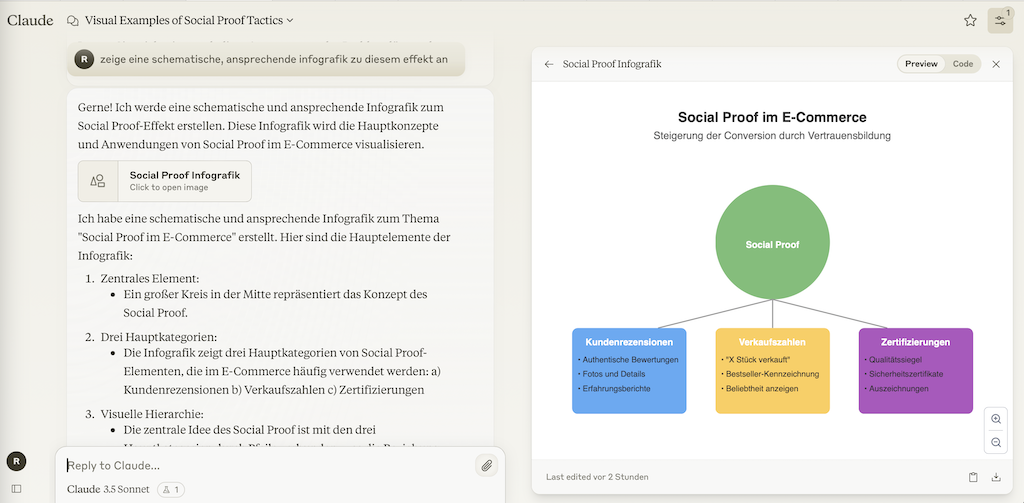Click the Sicherheitszertifikate bullet
The width and height of the screenshot is (1024, 503).
click(x=903, y=374)
